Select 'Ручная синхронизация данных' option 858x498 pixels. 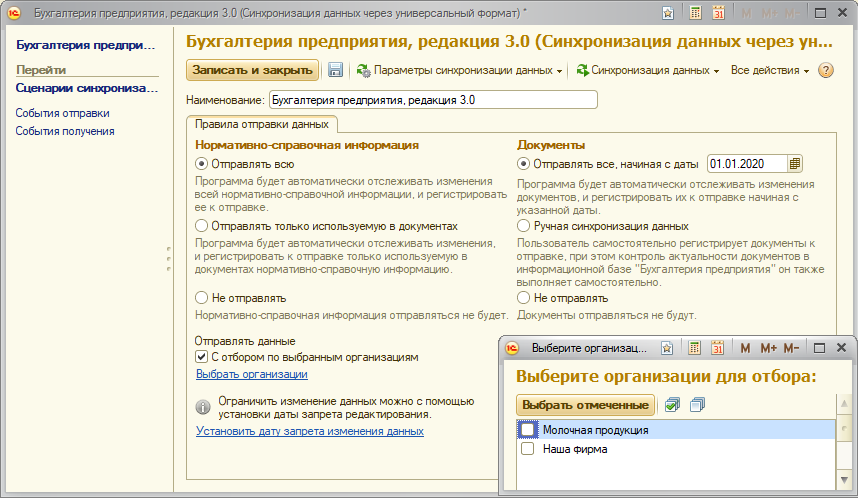coord(523,226)
